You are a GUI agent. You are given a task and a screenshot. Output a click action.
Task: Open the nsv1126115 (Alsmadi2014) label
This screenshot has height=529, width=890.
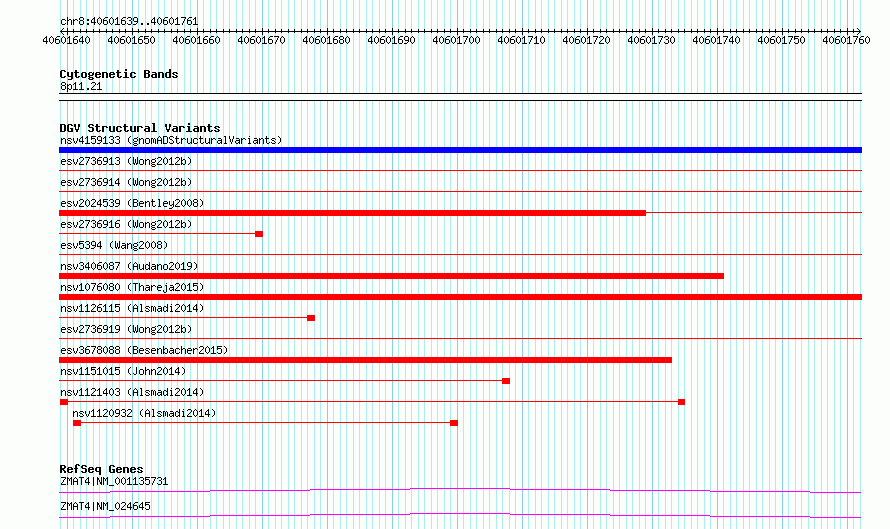(x=132, y=308)
